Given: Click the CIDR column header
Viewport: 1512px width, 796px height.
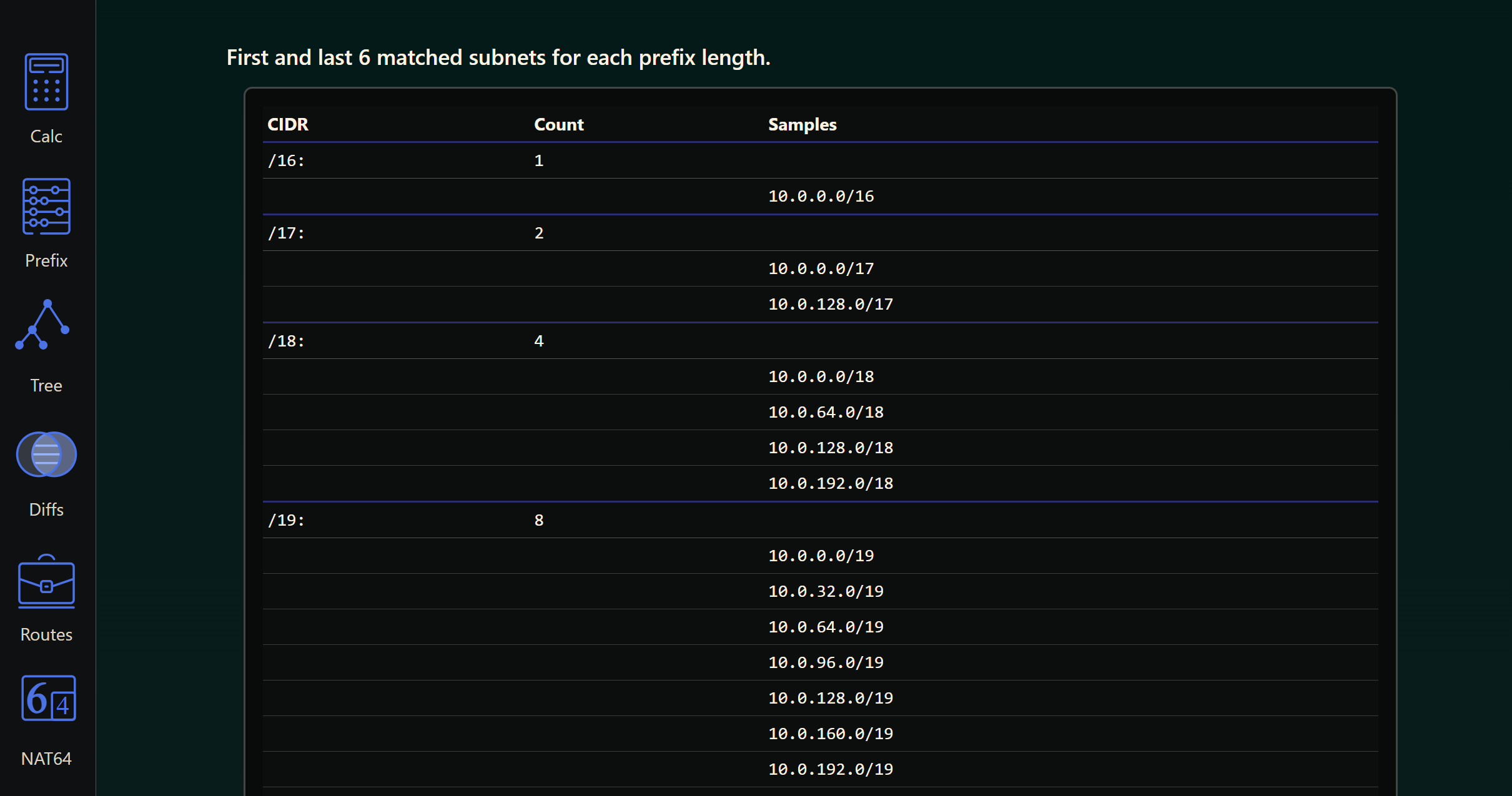Looking at the screenshot, I should click(288, 124).
